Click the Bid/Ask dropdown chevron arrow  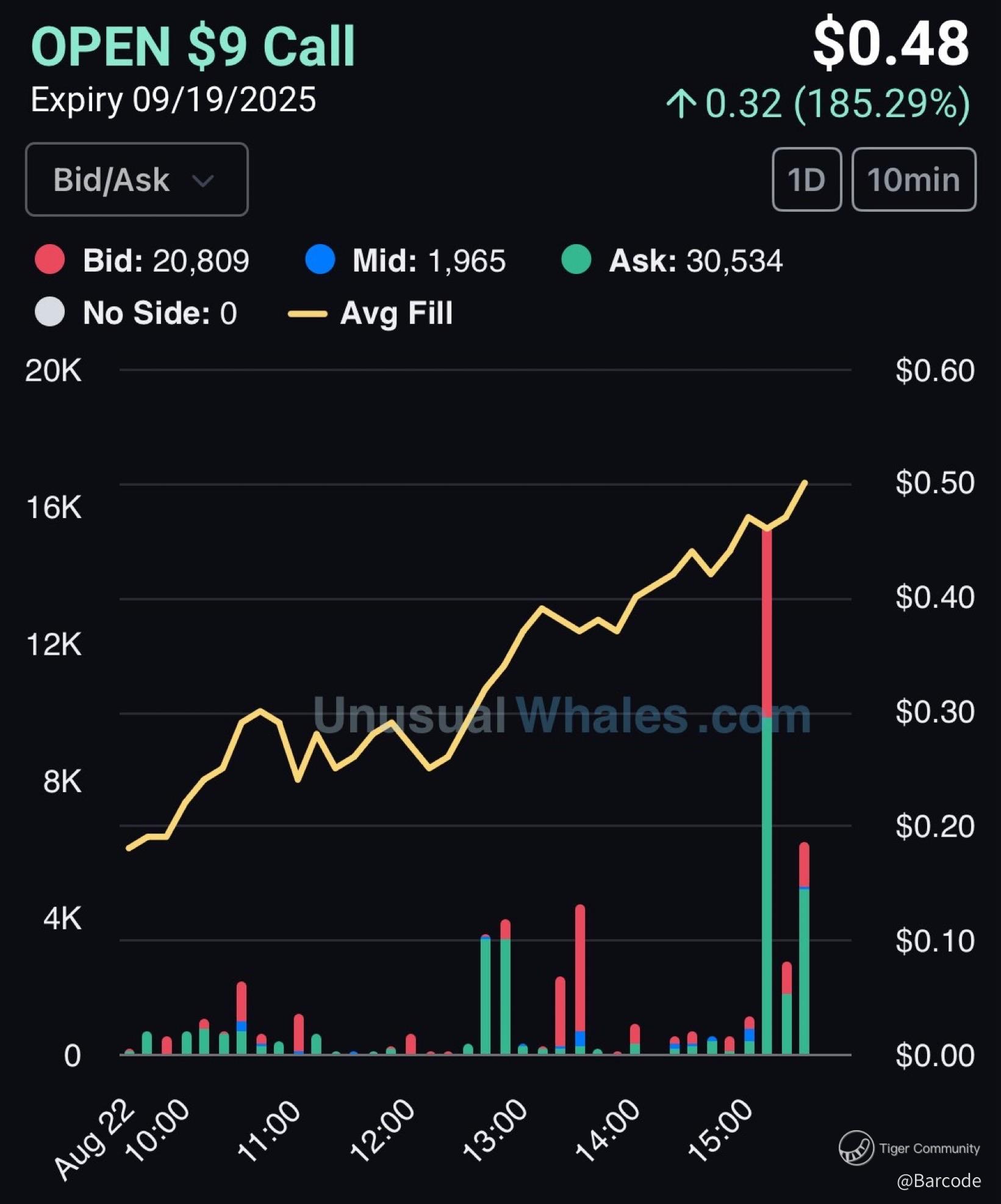coord(203,181)
